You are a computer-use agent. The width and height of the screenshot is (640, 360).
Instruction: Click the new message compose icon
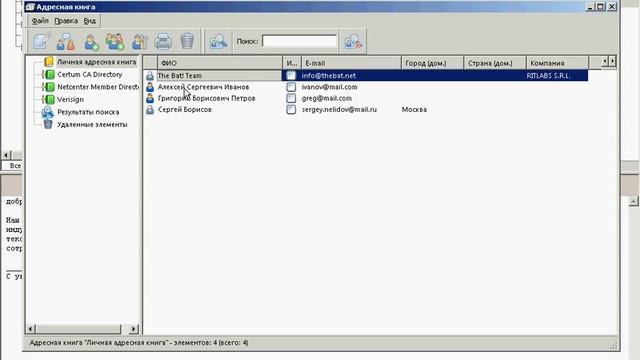click(41, 41)
